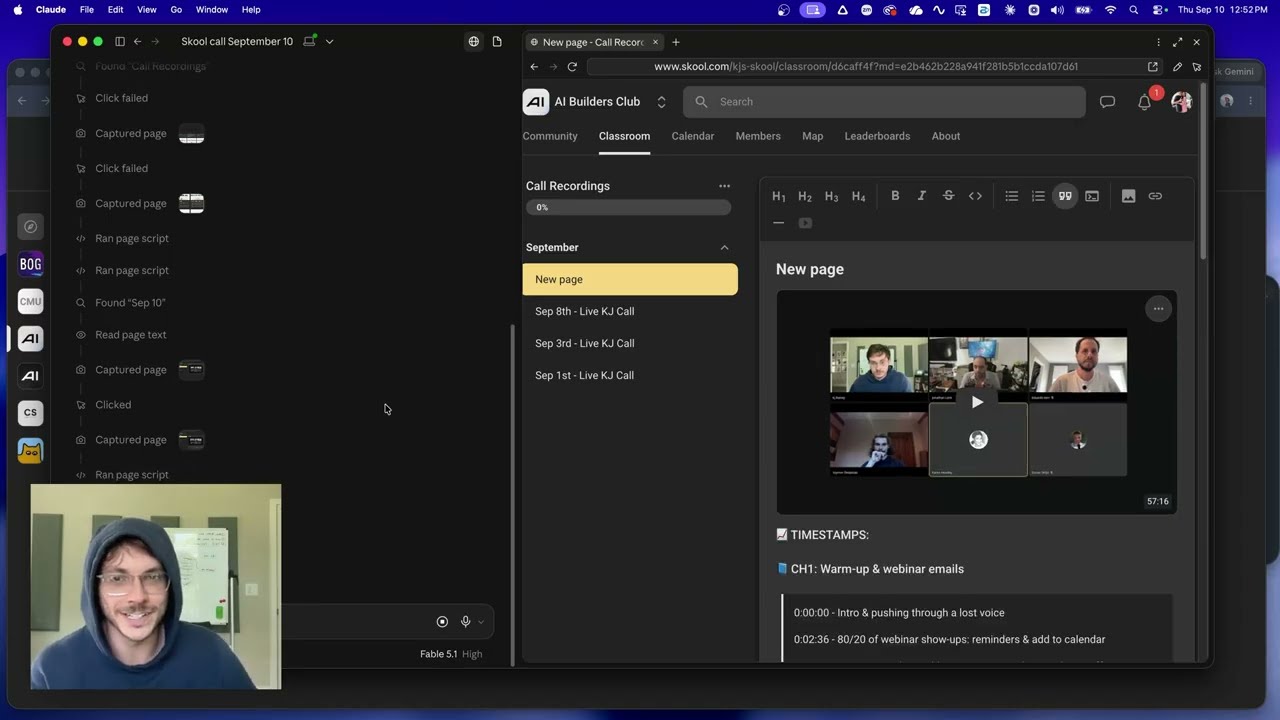The image size is (1280, 720).
Task: Open the Skool notifications bell
Action: coord(1145,102)
